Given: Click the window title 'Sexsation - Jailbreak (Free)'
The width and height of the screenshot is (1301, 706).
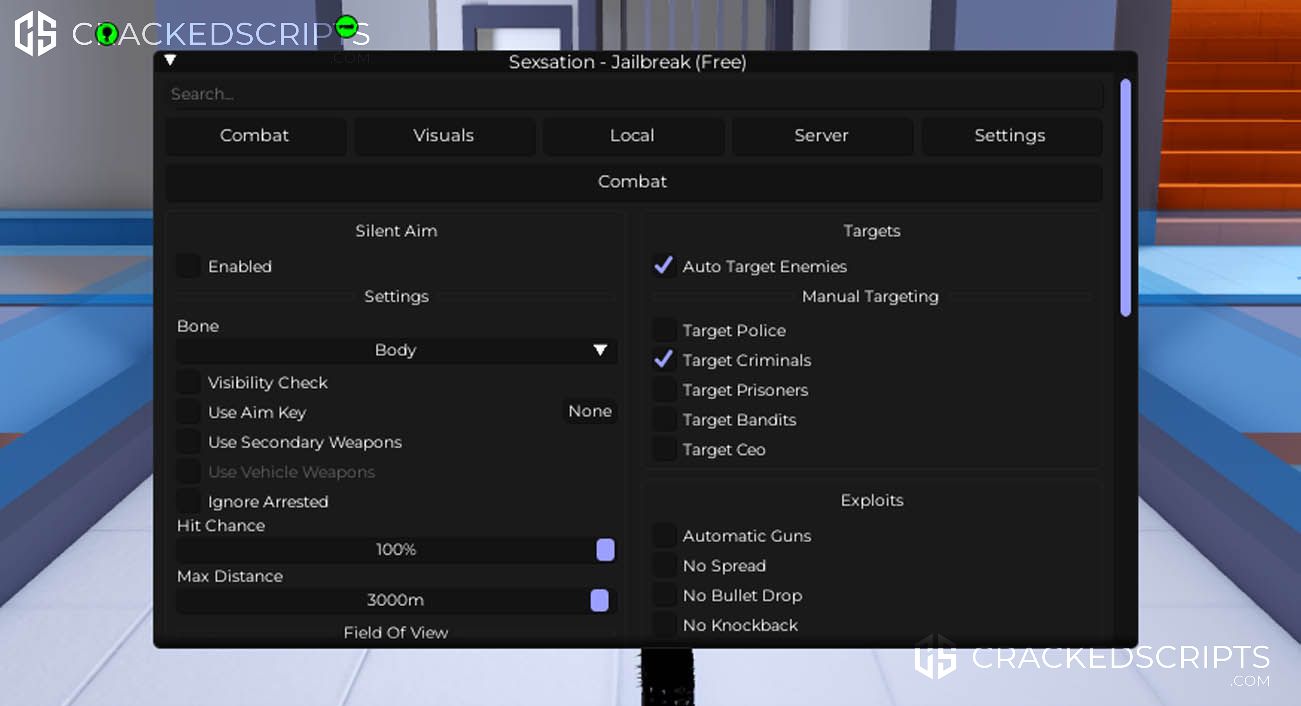Looking at the screenshot, I should click(x=628, y=62).
